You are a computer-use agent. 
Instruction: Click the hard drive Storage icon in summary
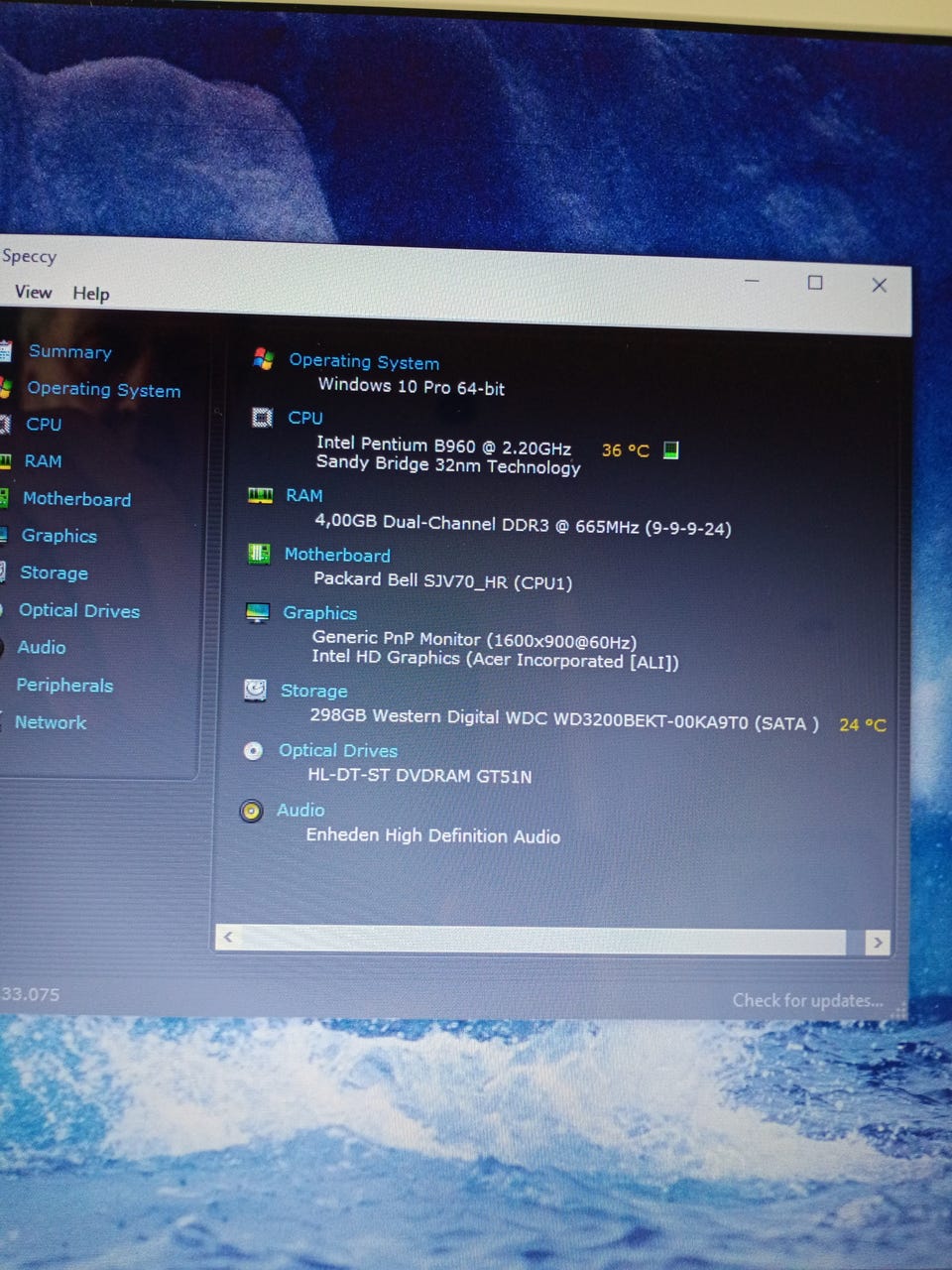click(x=255, y=690)
